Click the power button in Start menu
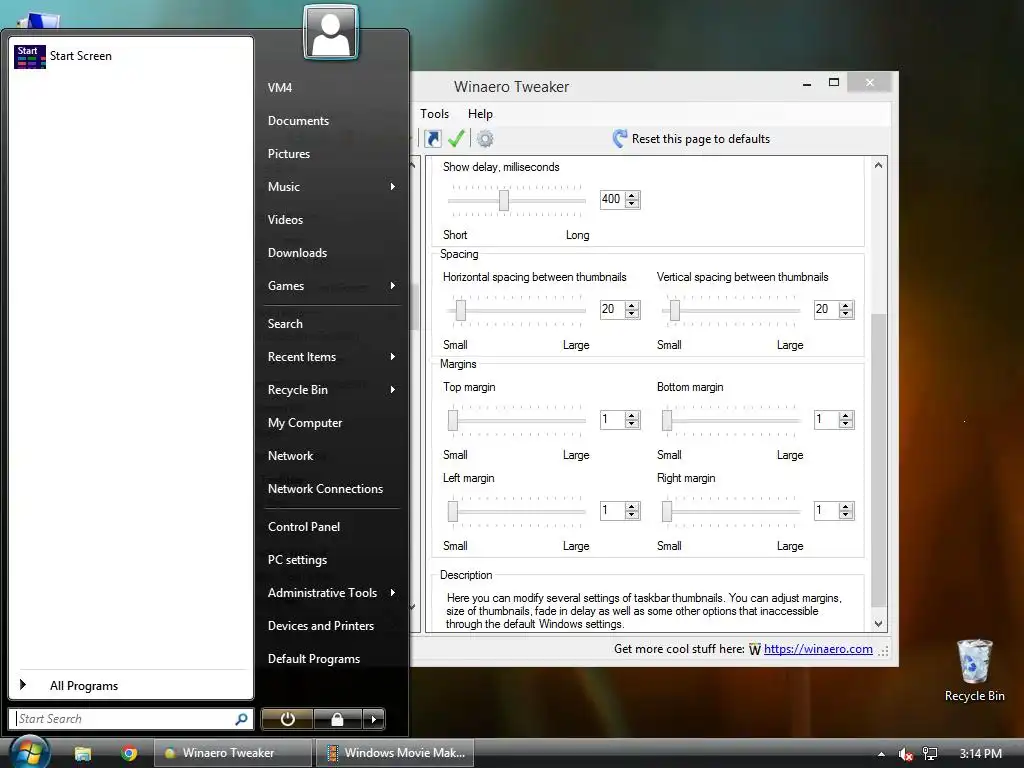The height and width of the screenshot is (768, 1024). pos(287,719)
